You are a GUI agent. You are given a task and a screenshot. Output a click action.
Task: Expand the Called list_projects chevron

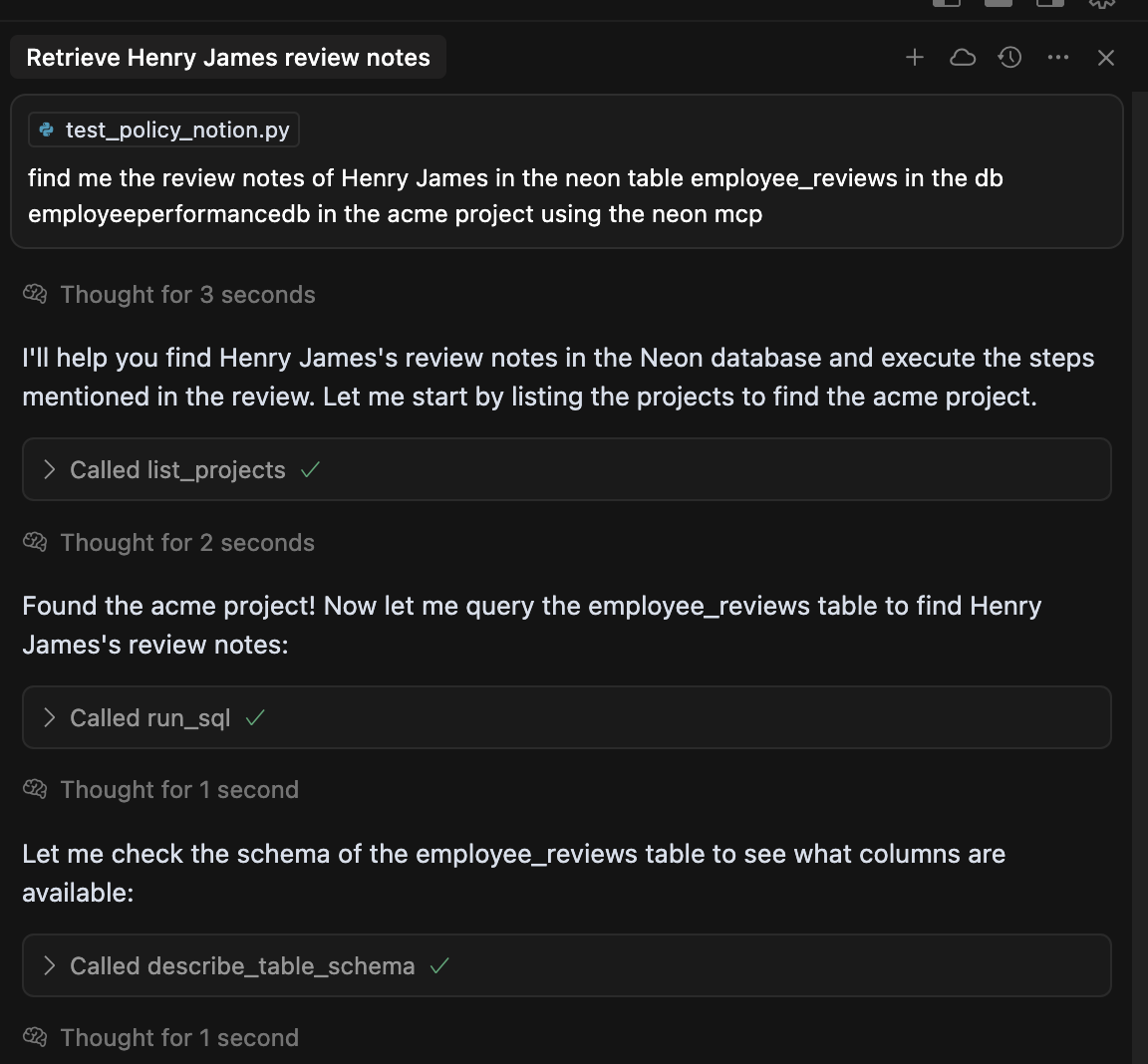pos(49,469)
